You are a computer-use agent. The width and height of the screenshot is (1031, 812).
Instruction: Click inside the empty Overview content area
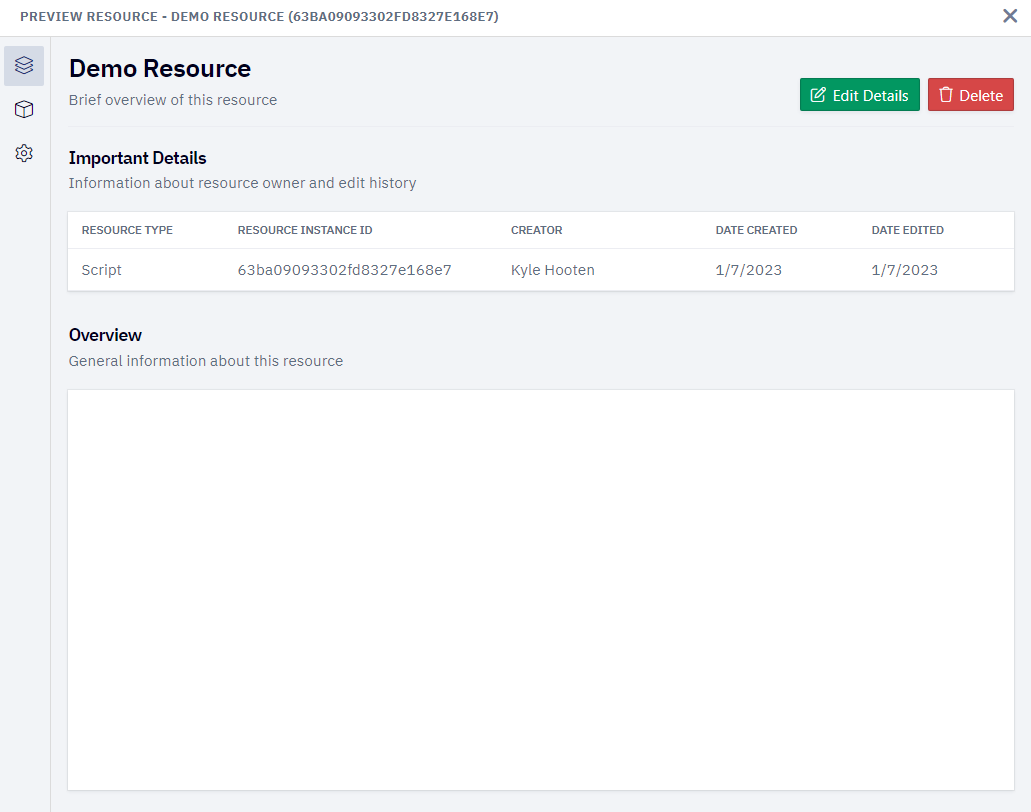[540, 590]
